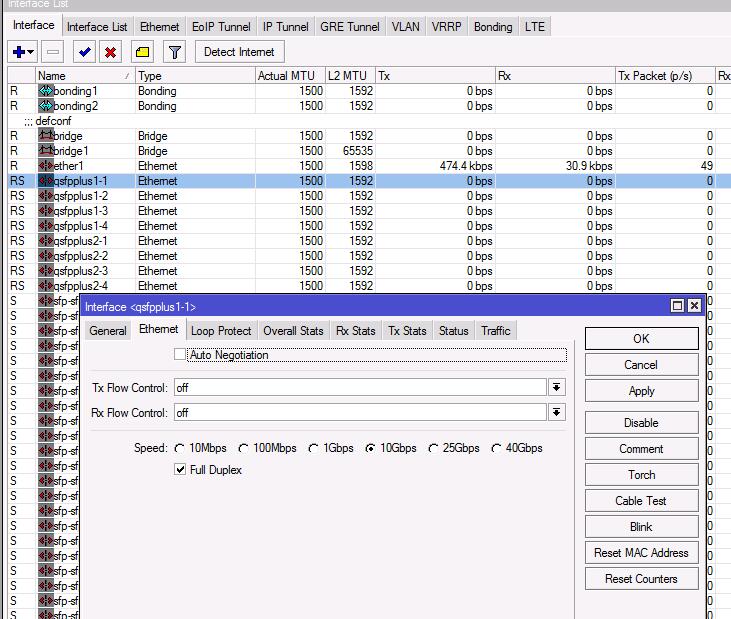Image resolution: width=731 pixels, height=619 pixels.
Task: Open the Bonding tab
Action: 493,27
